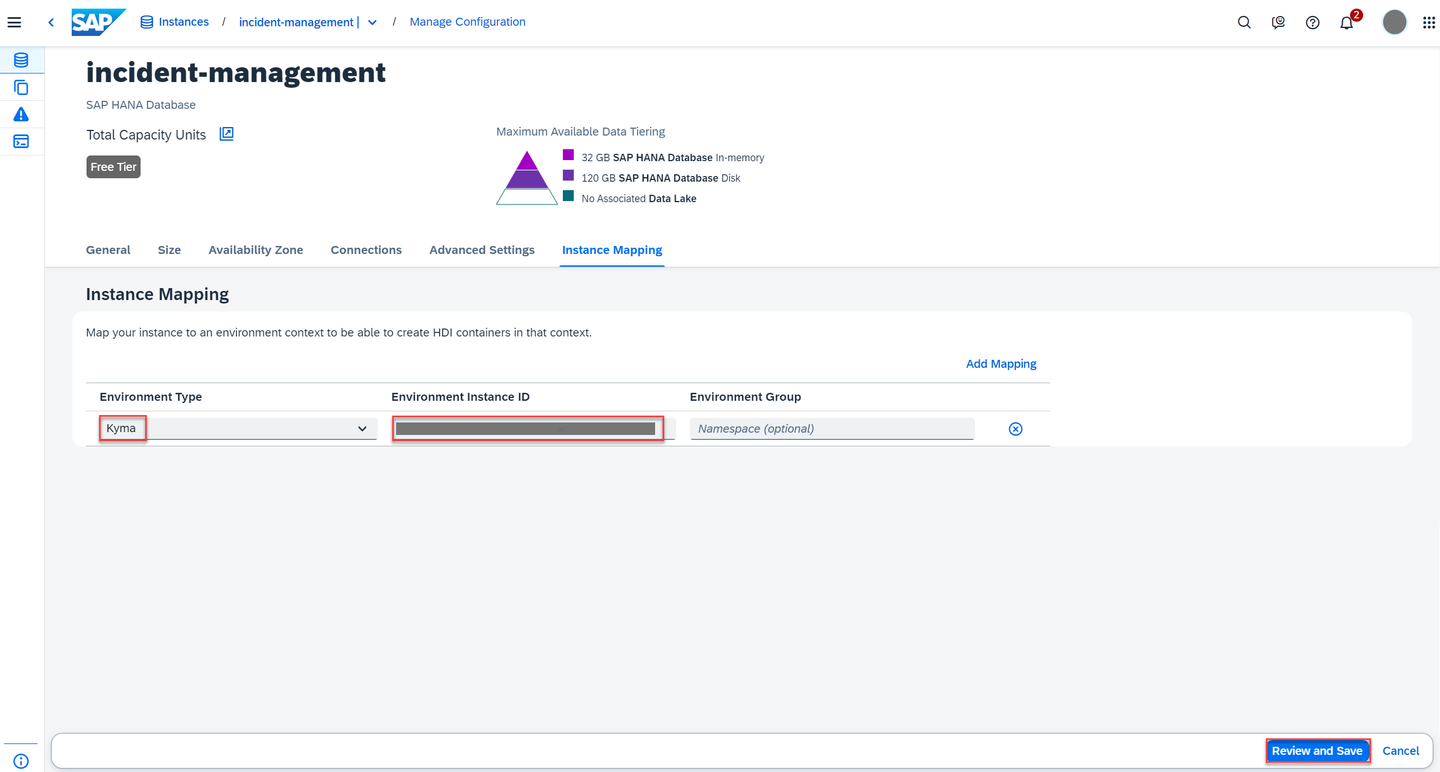1440x772 pixels.
Task: Open the search icon in header
Action: 1244,22
